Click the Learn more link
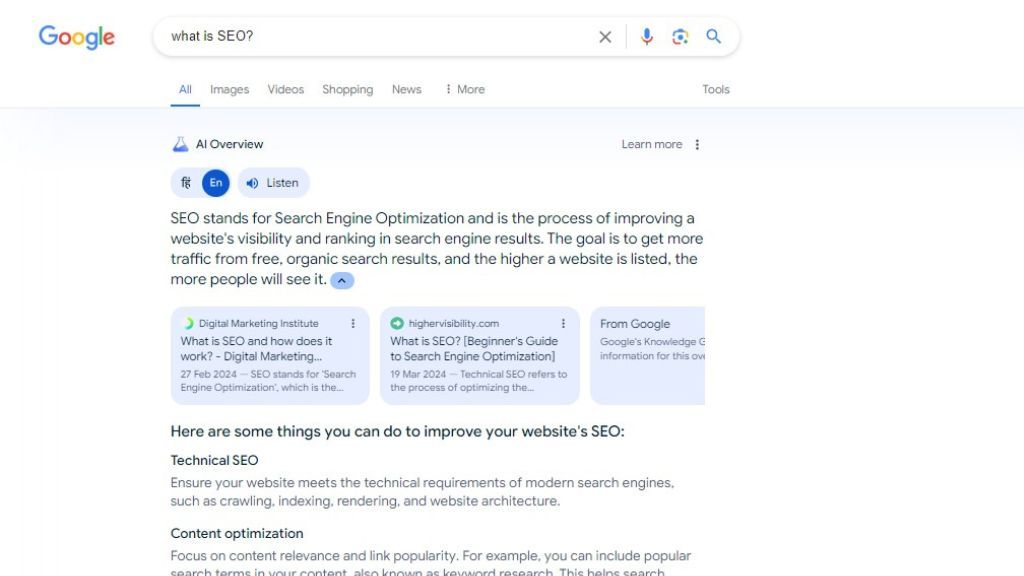 pyautogui.click(x=651, y=144)
